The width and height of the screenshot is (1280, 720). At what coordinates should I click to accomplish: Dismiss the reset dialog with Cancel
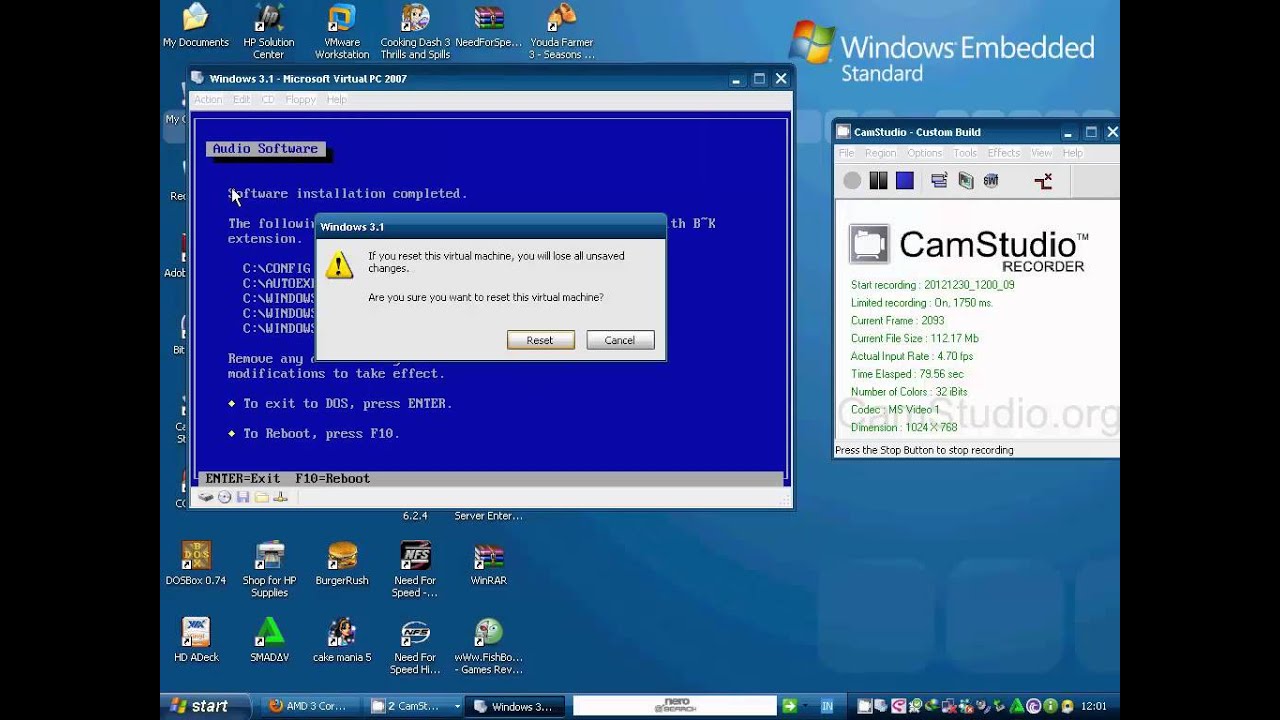click(x=620, y=340)
